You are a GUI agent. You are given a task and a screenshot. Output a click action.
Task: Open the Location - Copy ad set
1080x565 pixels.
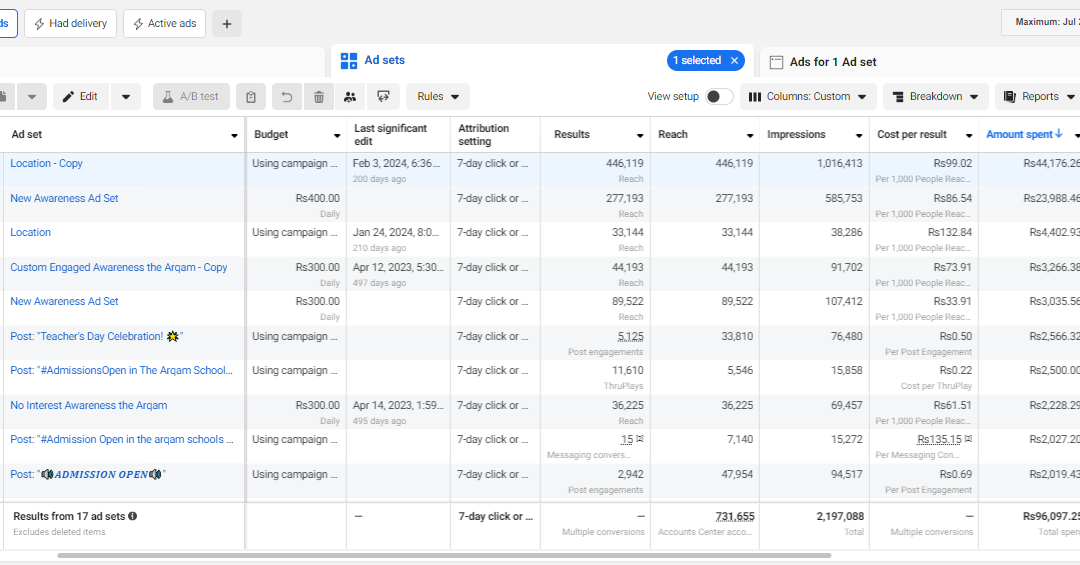(x=46, y=163)
